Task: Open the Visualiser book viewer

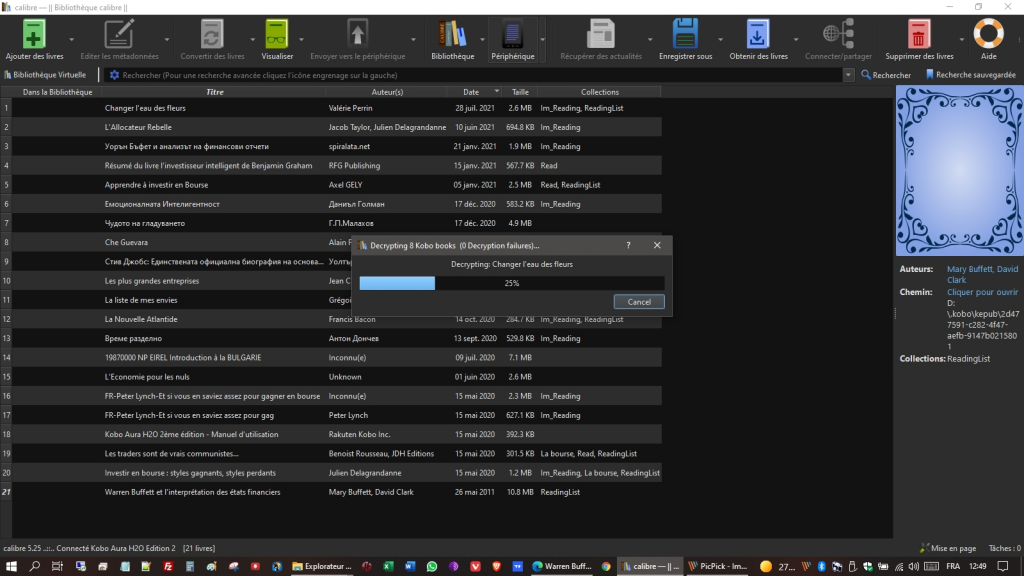Action: pyautogui.click(x=277, y=34)
